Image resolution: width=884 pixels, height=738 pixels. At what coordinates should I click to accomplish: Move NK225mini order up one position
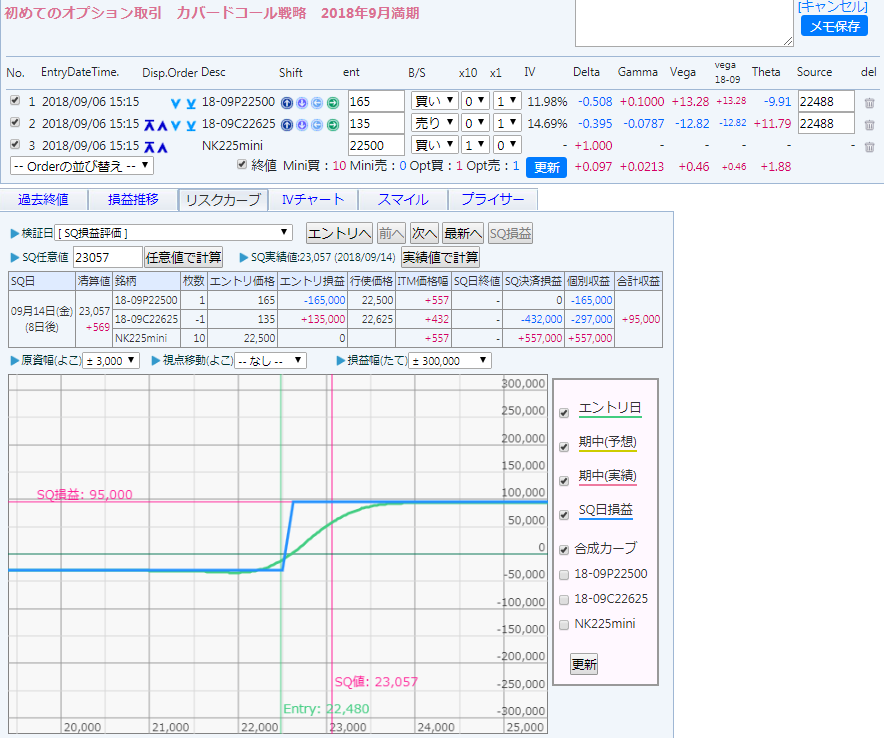coord(162,147)
